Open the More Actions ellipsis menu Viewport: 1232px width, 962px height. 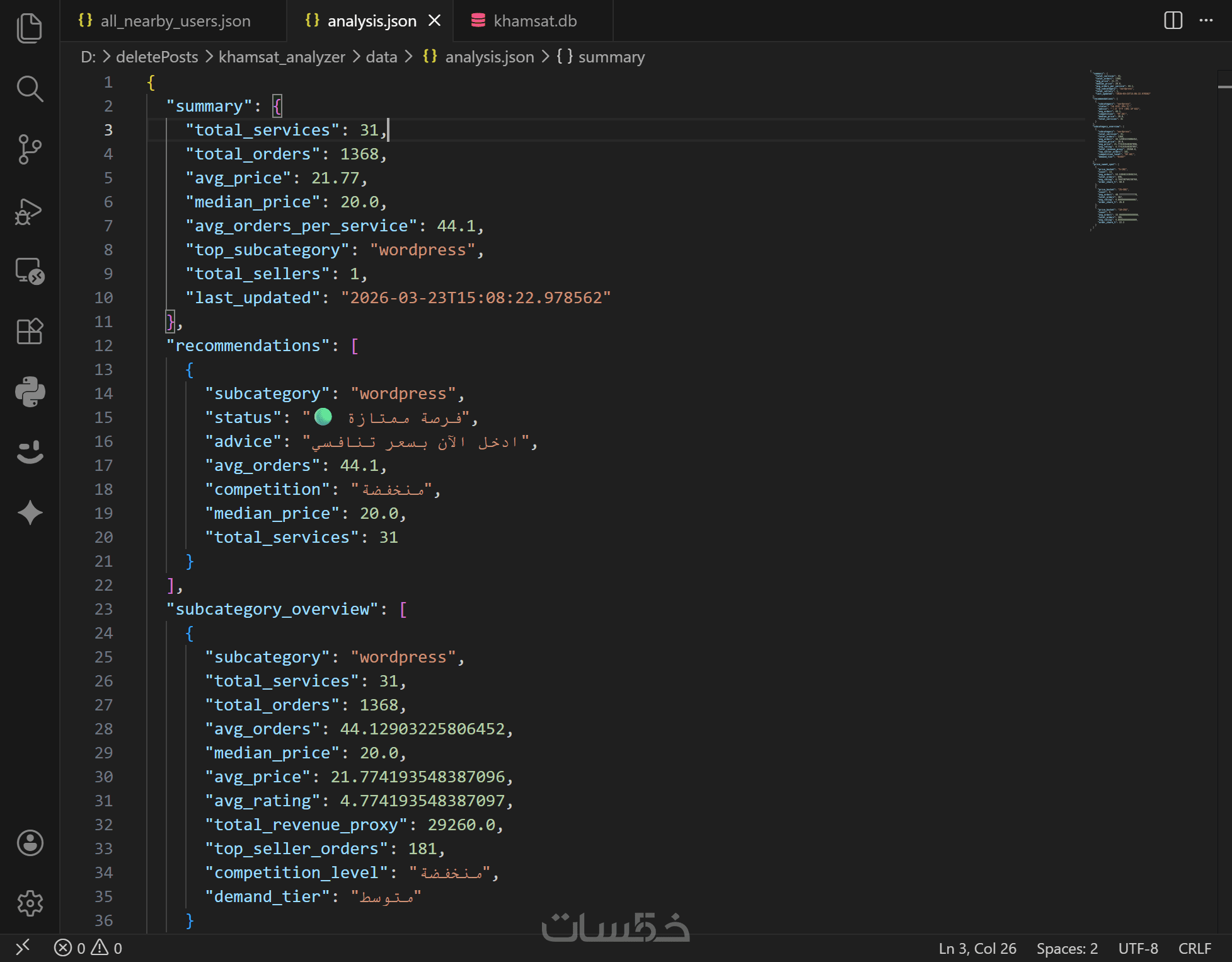click(x=1206, y=21)
